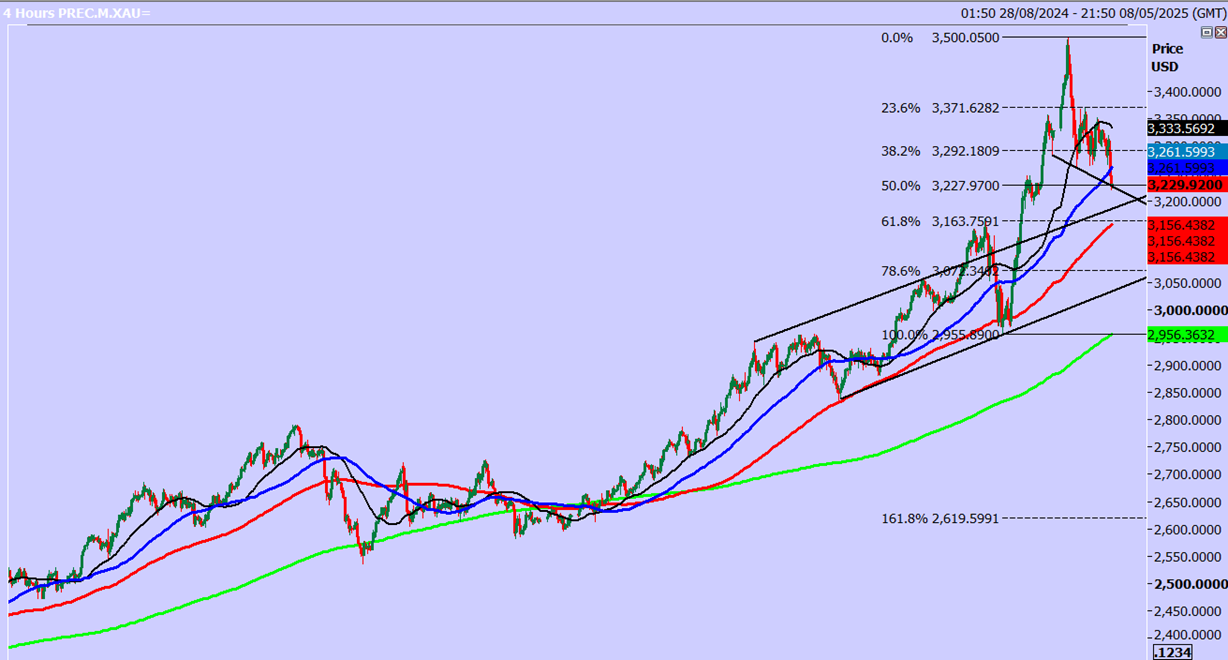This screenshot has height=660, width=1228.
Task: Select the red 3,229.9200 last price tag
Action: (1185, 185)
